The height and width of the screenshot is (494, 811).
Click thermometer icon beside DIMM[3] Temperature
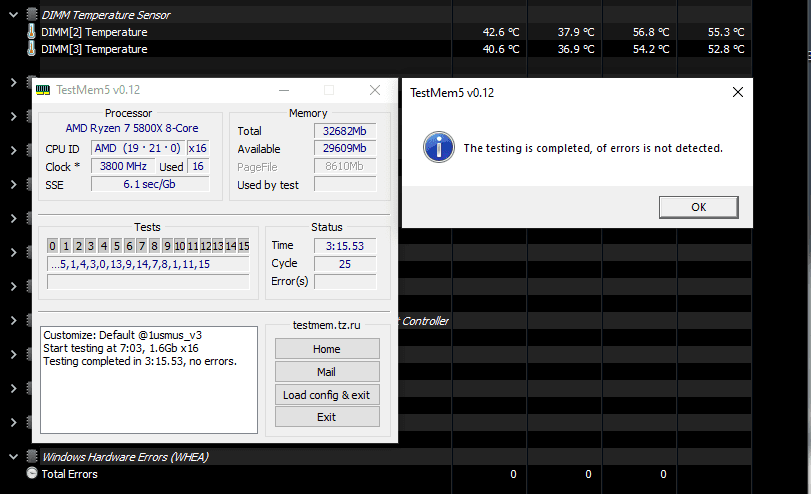(x=32, y=49)
